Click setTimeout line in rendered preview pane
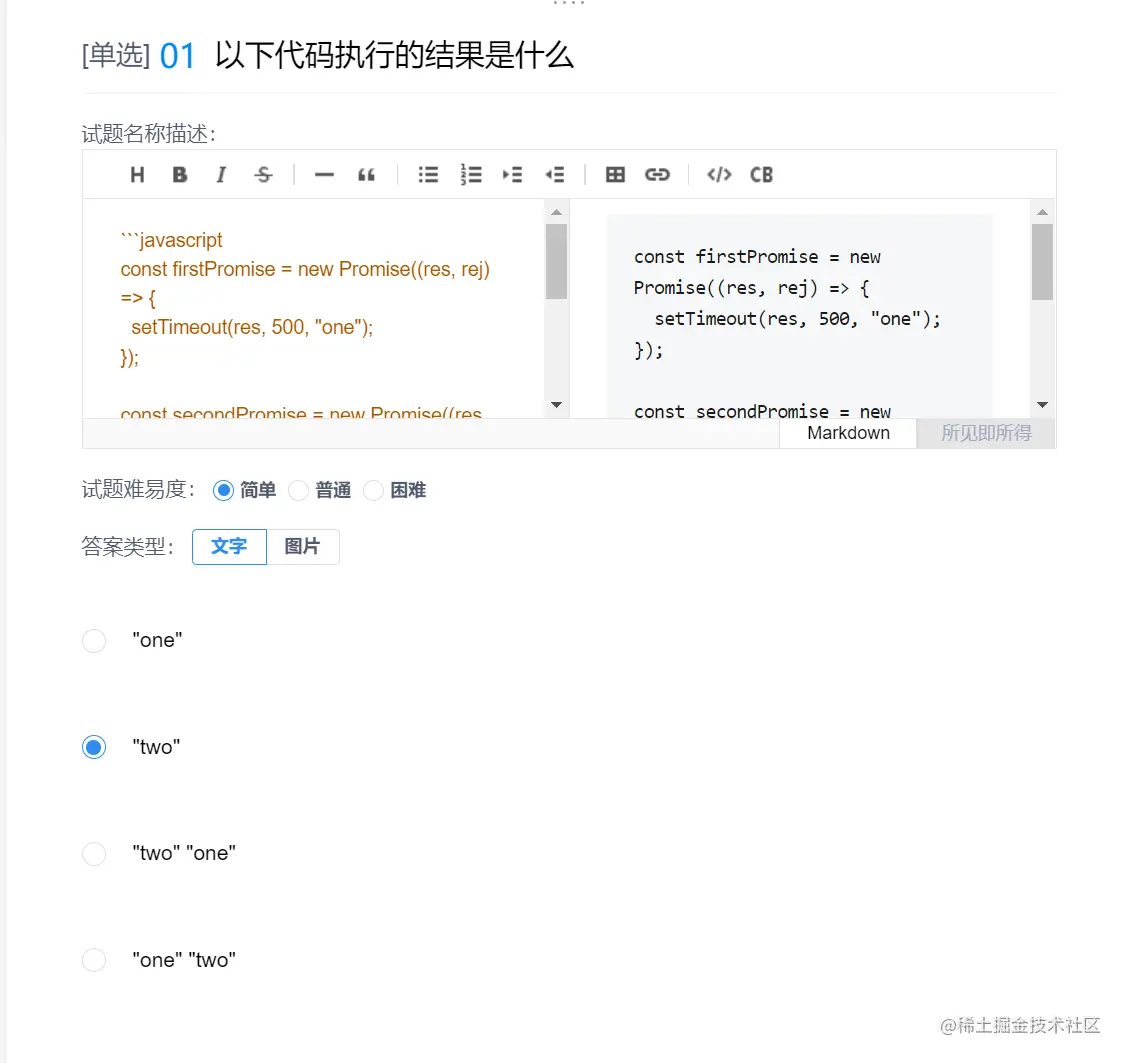This screenshot has height=1063, width=1128. (x=797, y=319)
